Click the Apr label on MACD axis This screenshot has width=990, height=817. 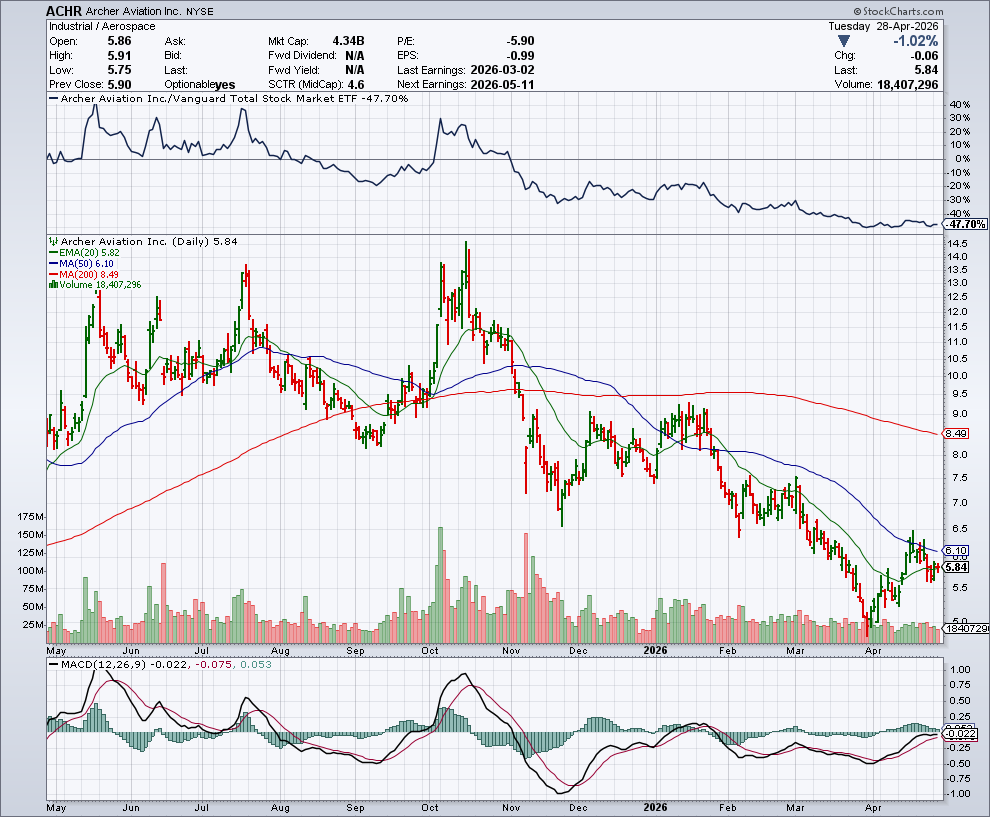click(873, 808)
